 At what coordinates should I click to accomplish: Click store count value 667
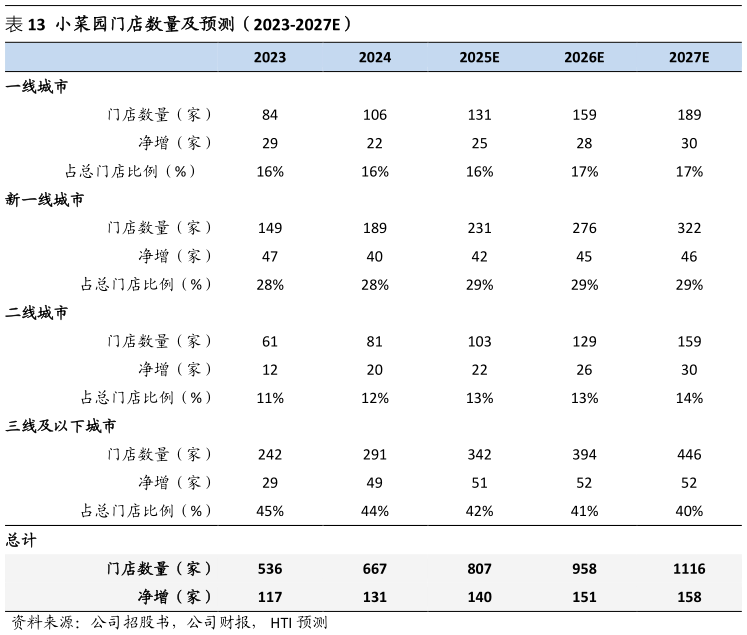click(374, 569)
